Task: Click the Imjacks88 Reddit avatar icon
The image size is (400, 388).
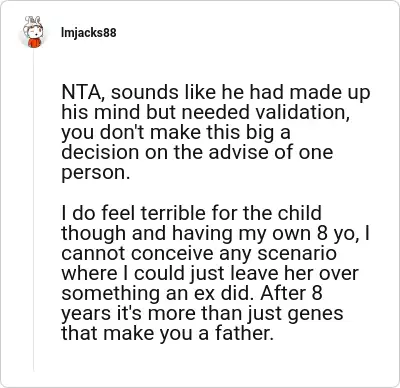Action: (x=33, y=32)
